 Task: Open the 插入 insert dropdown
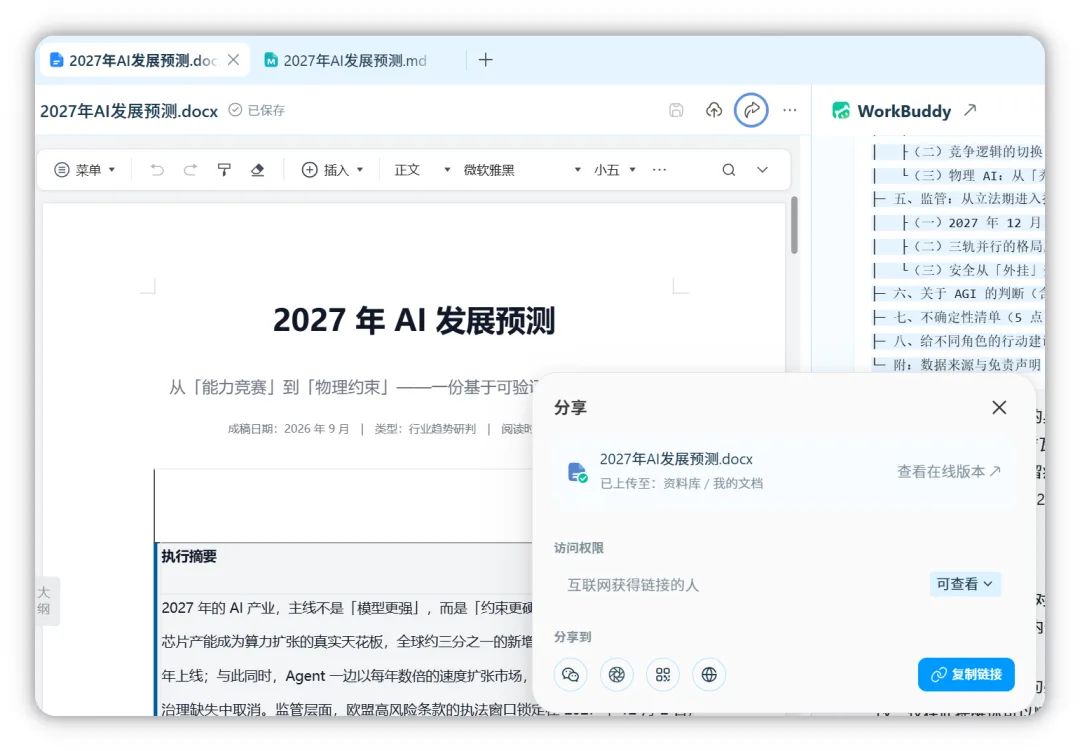click(333, 169)
